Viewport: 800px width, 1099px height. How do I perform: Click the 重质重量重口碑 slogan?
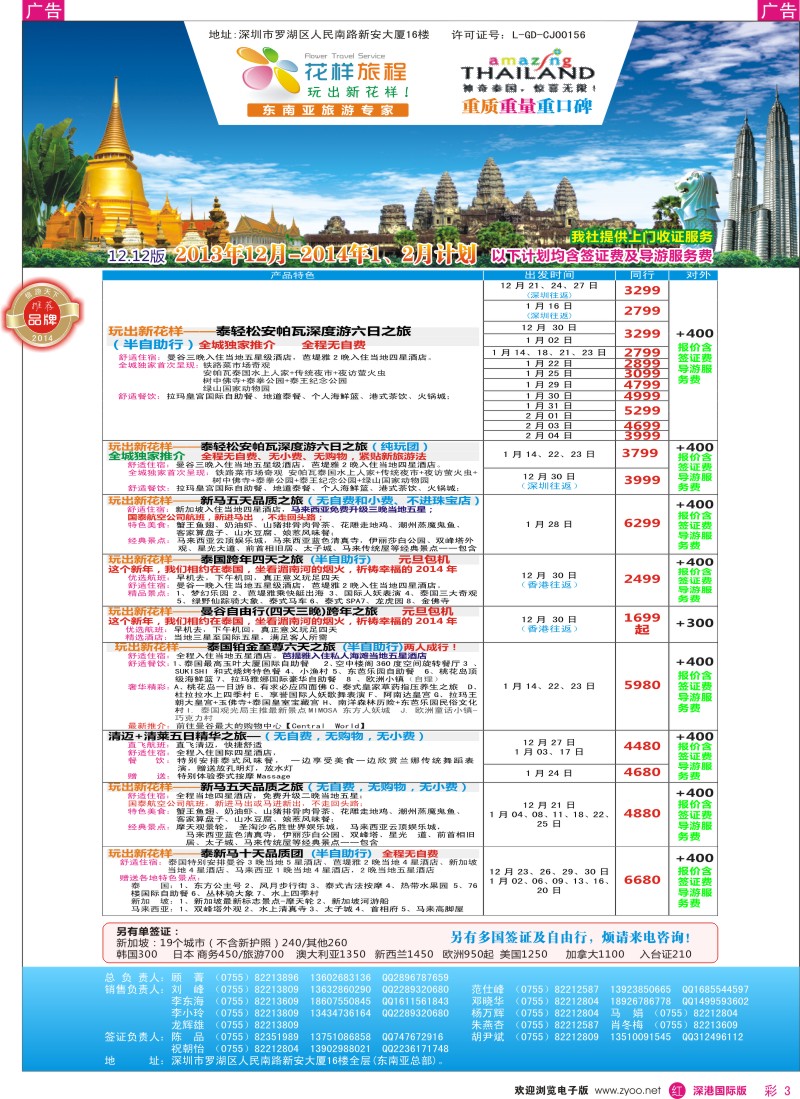coord(527,106)
